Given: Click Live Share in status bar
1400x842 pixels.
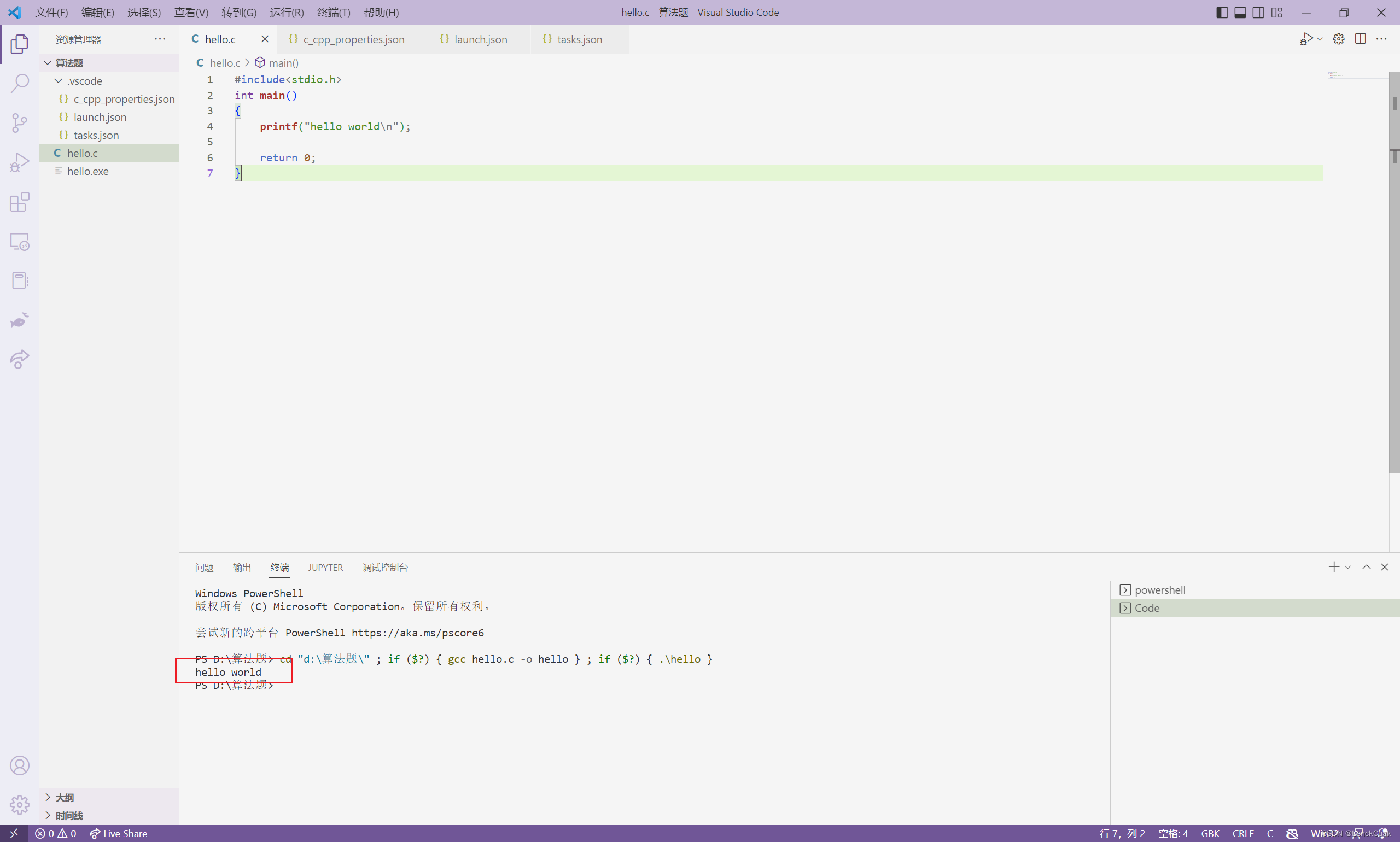Looking at the screenshot, I should click(119, 833).
